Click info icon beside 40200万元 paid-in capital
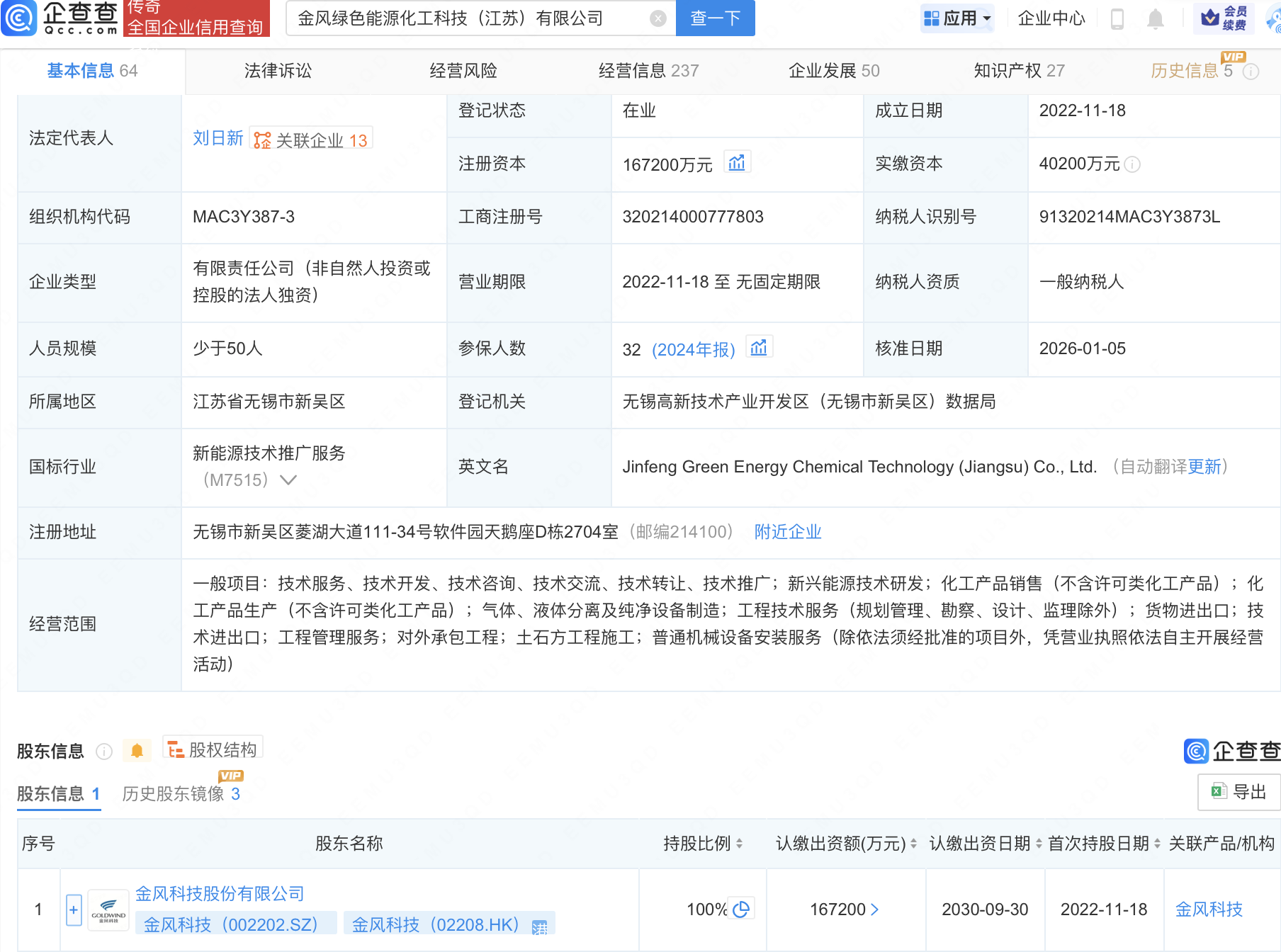 [1132, 164]
